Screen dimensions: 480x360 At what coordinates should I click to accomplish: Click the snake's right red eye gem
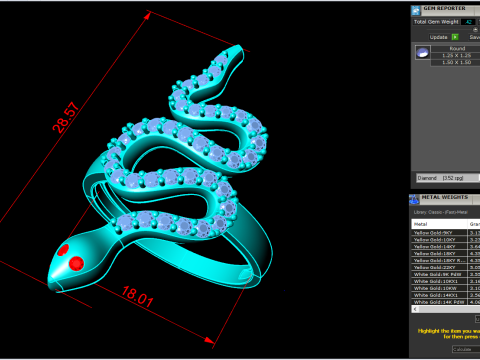pyautogui.click(x=76, y=263)
